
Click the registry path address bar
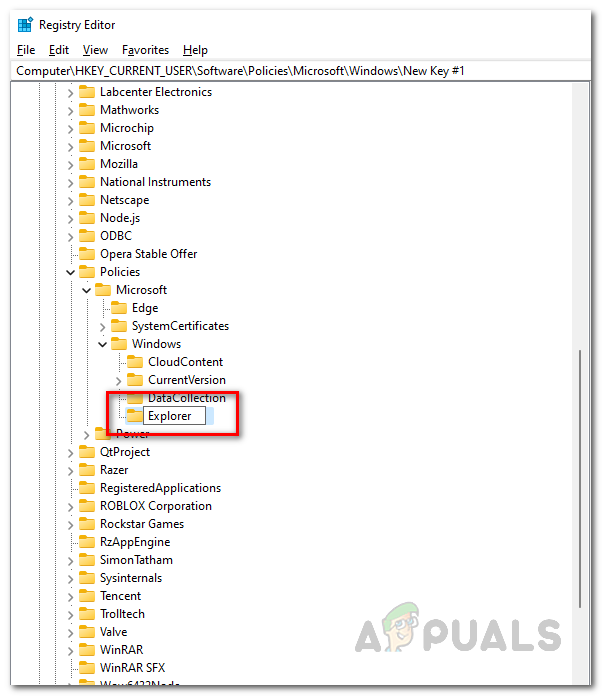tap(301, 71)
